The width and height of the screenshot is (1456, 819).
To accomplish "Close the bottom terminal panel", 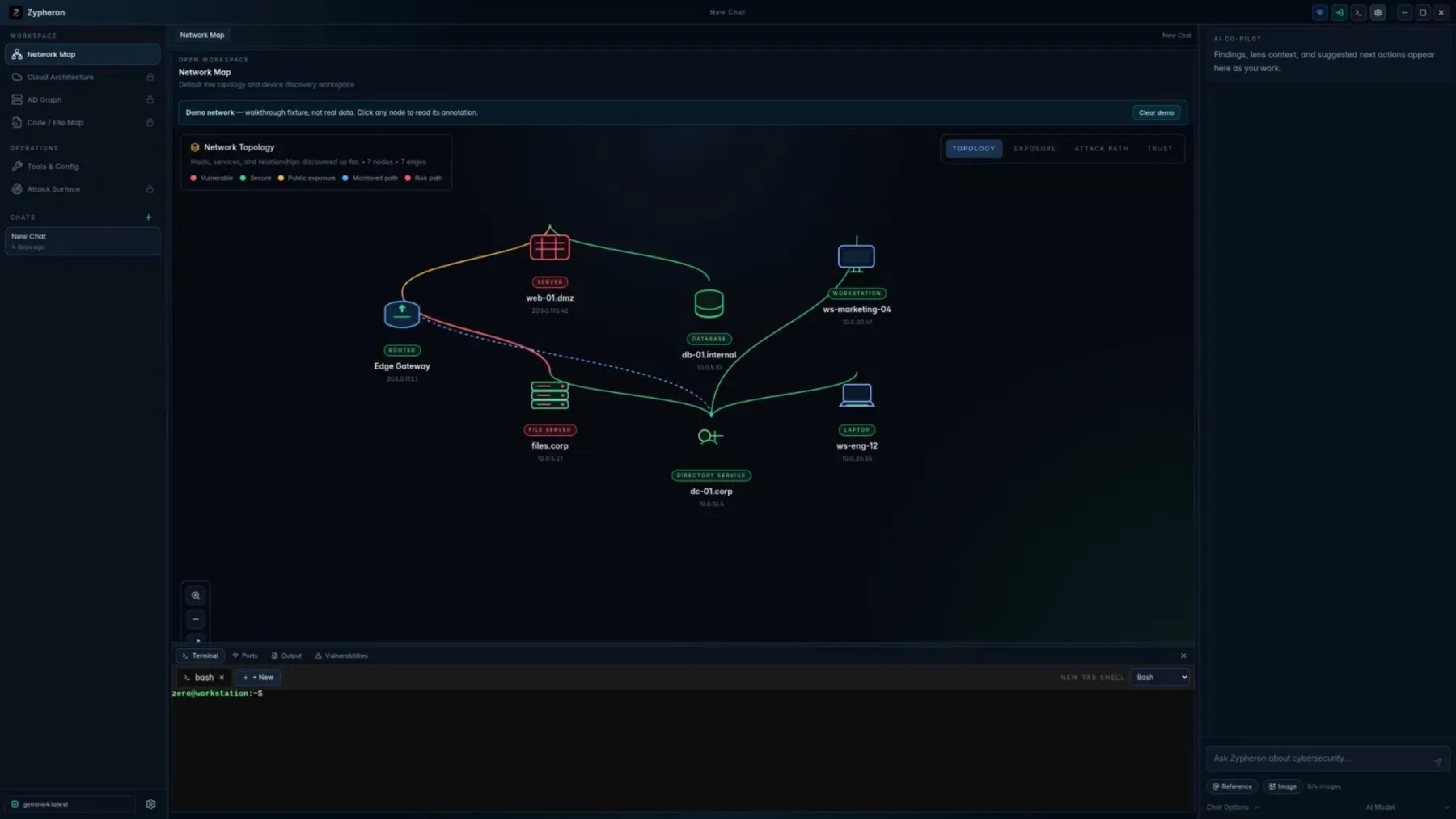I will click(1183, 656).
